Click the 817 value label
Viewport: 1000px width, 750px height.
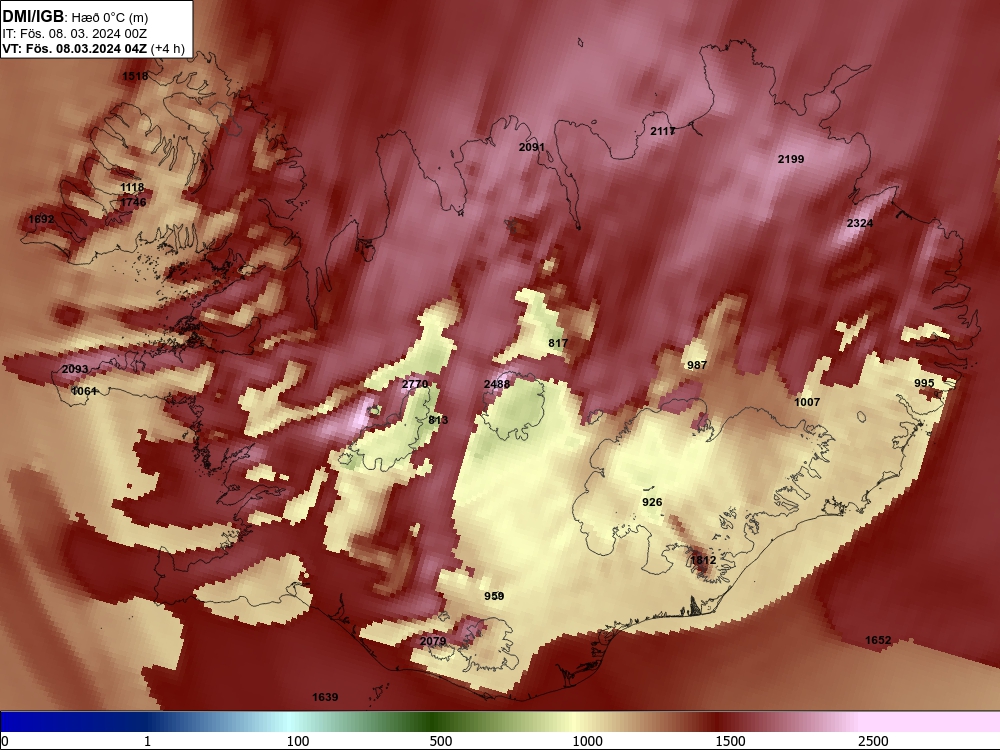point(558,343)
